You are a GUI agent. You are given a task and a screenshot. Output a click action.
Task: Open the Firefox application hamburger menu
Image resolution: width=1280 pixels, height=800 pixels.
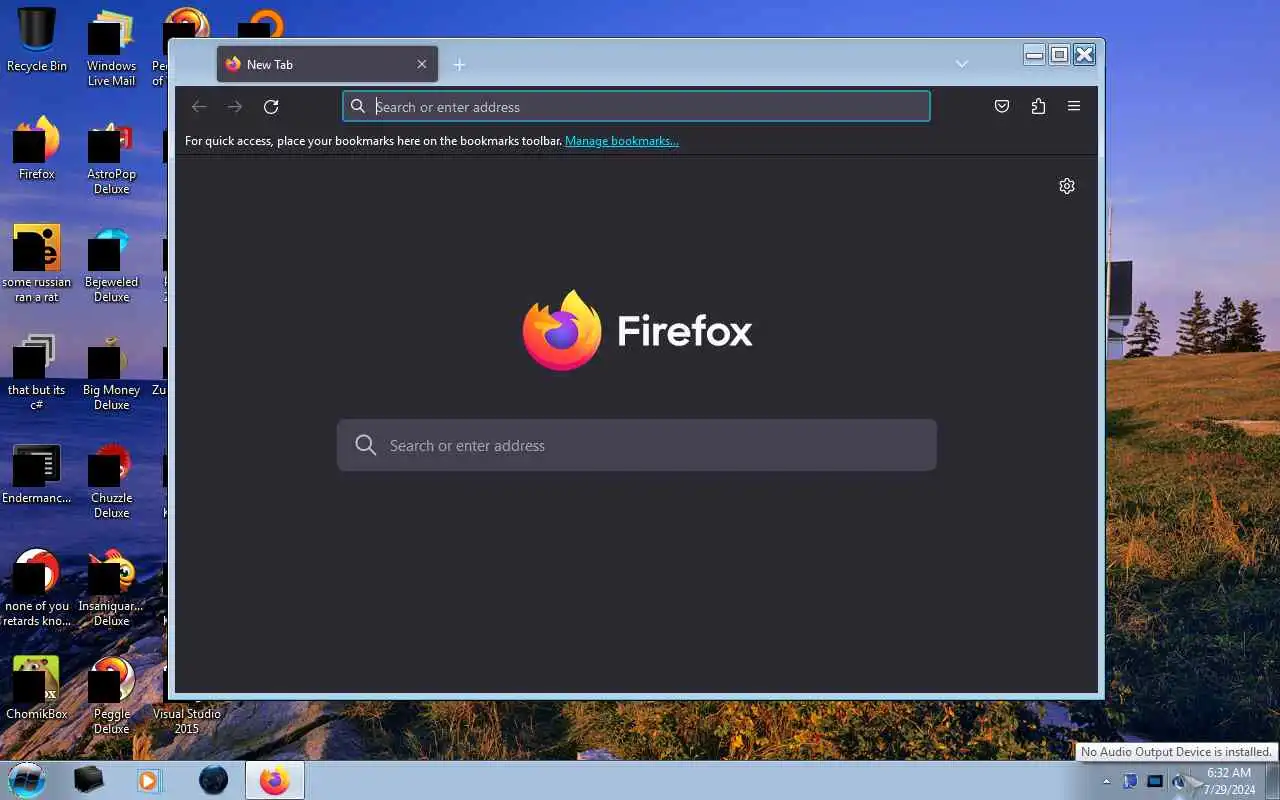pos(1074,107)
